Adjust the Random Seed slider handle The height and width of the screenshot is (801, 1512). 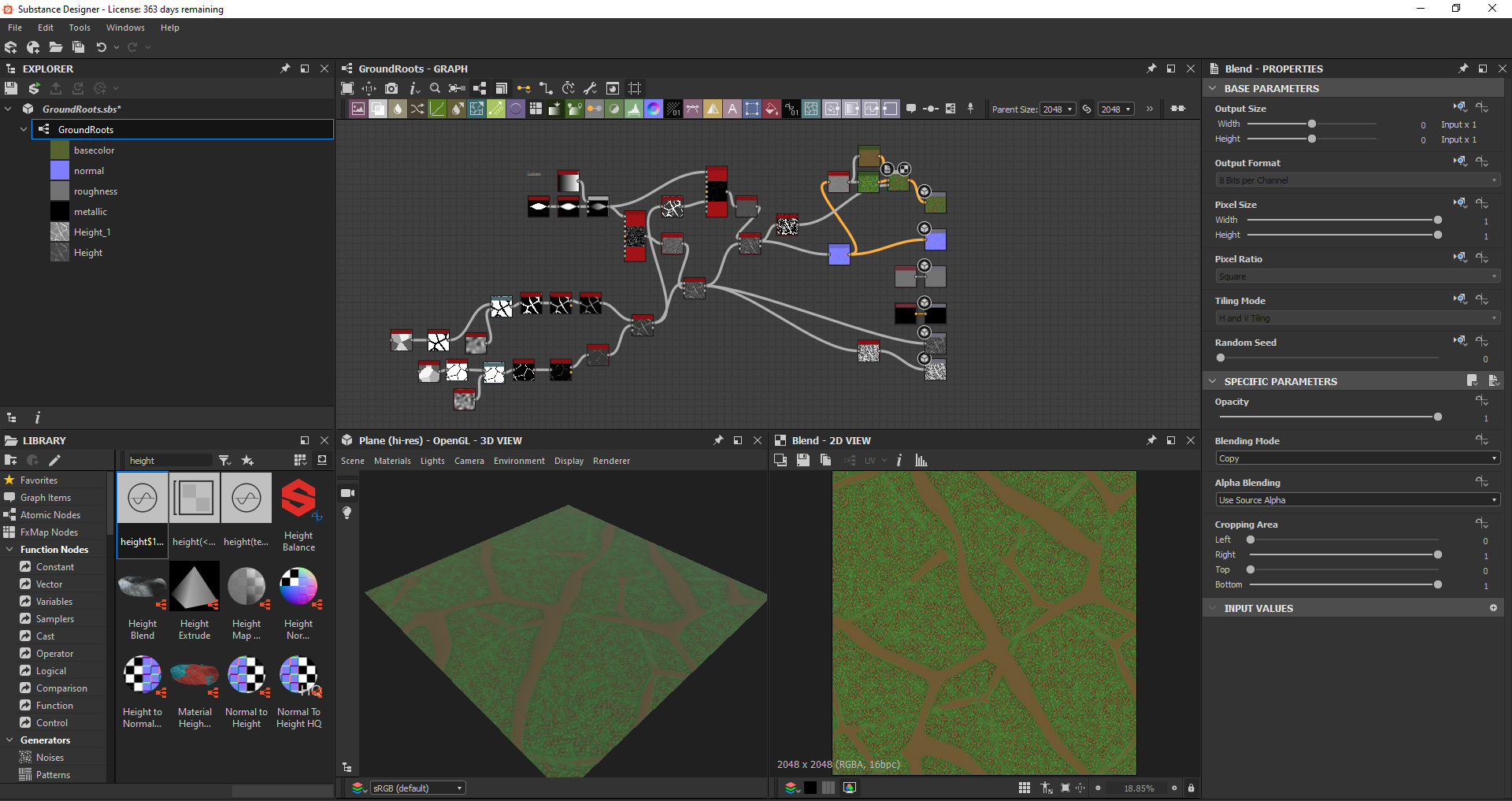pos(1221,358)
